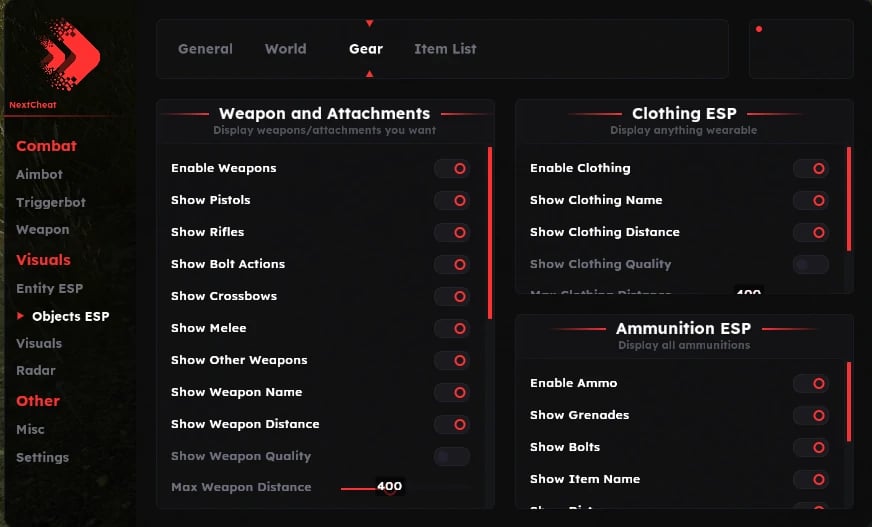Turn off Show Grenades toggle

(811, 415)
